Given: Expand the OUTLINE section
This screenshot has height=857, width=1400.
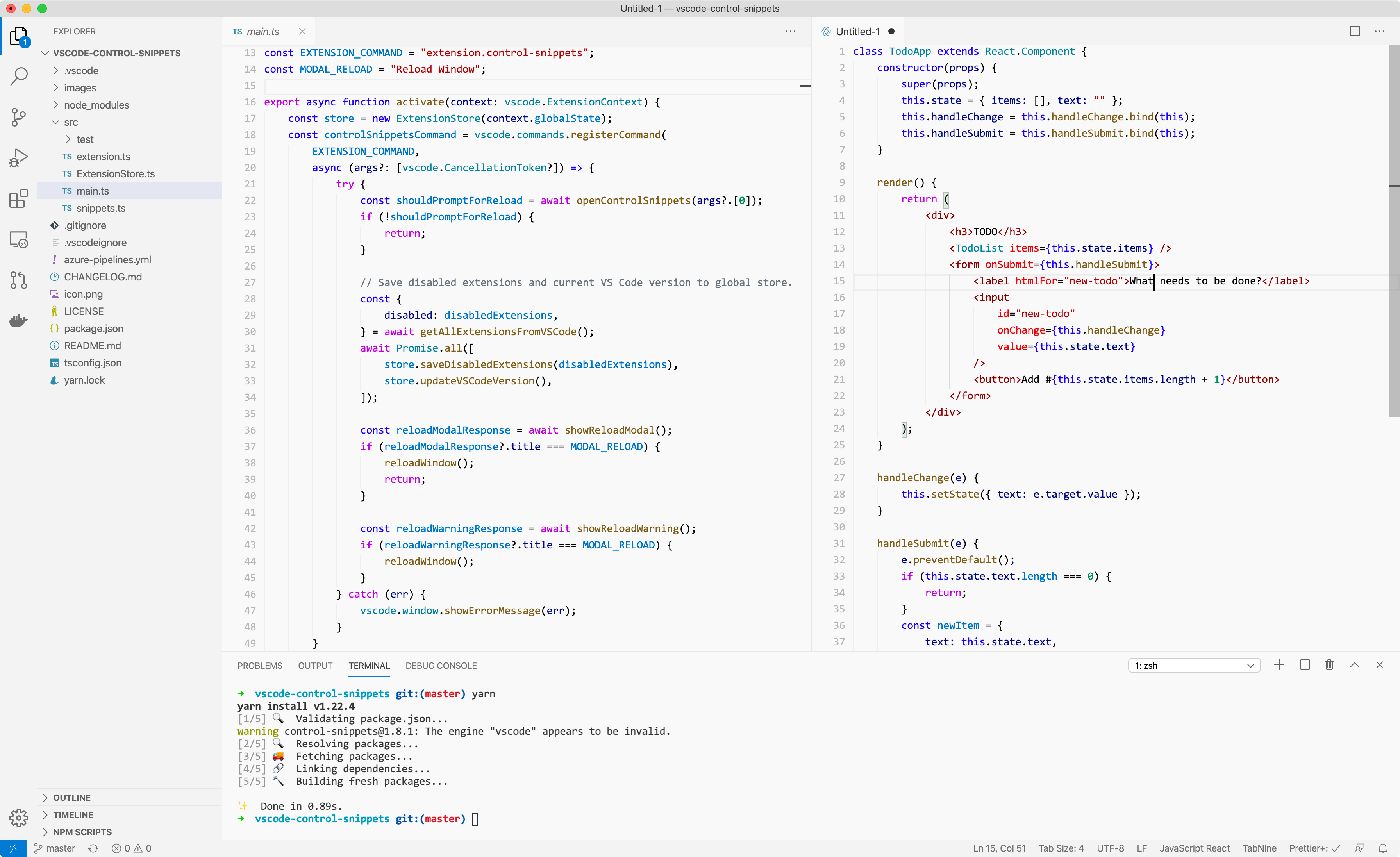Looking at the screenshot, I should pos(71,797).
